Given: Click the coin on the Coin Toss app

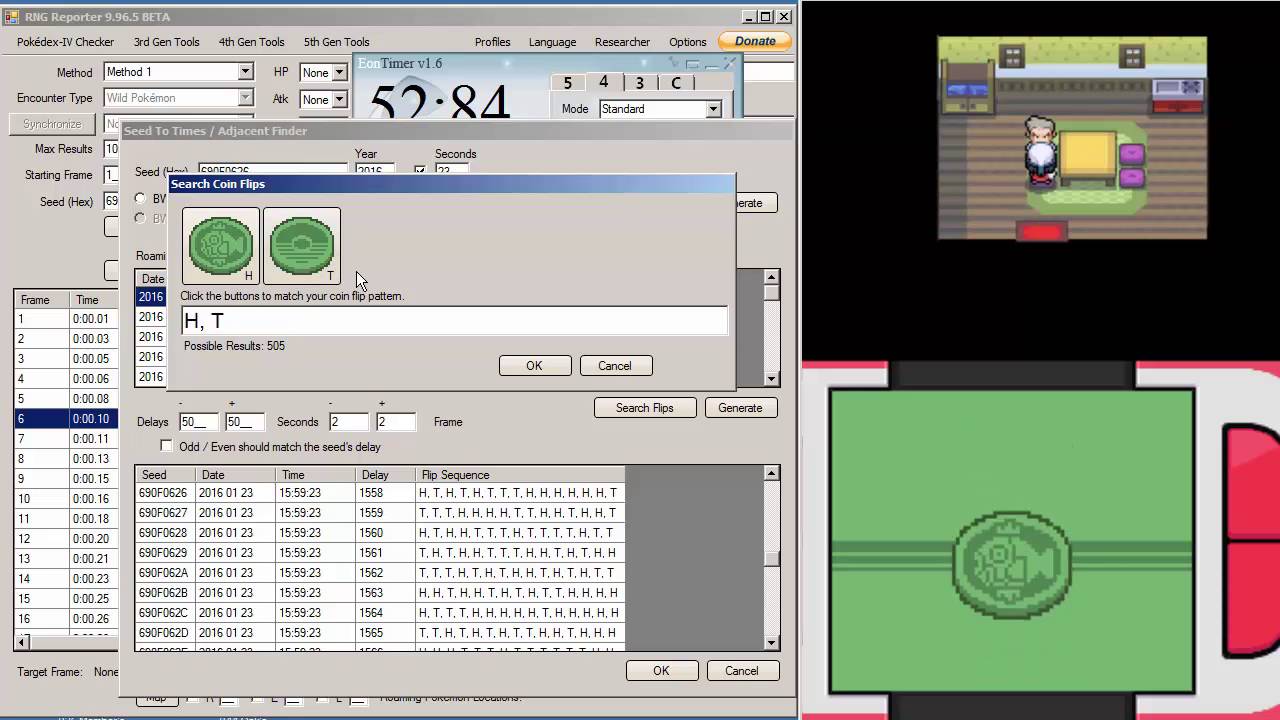Looking at the screenshot, I should coord(1012,563).
